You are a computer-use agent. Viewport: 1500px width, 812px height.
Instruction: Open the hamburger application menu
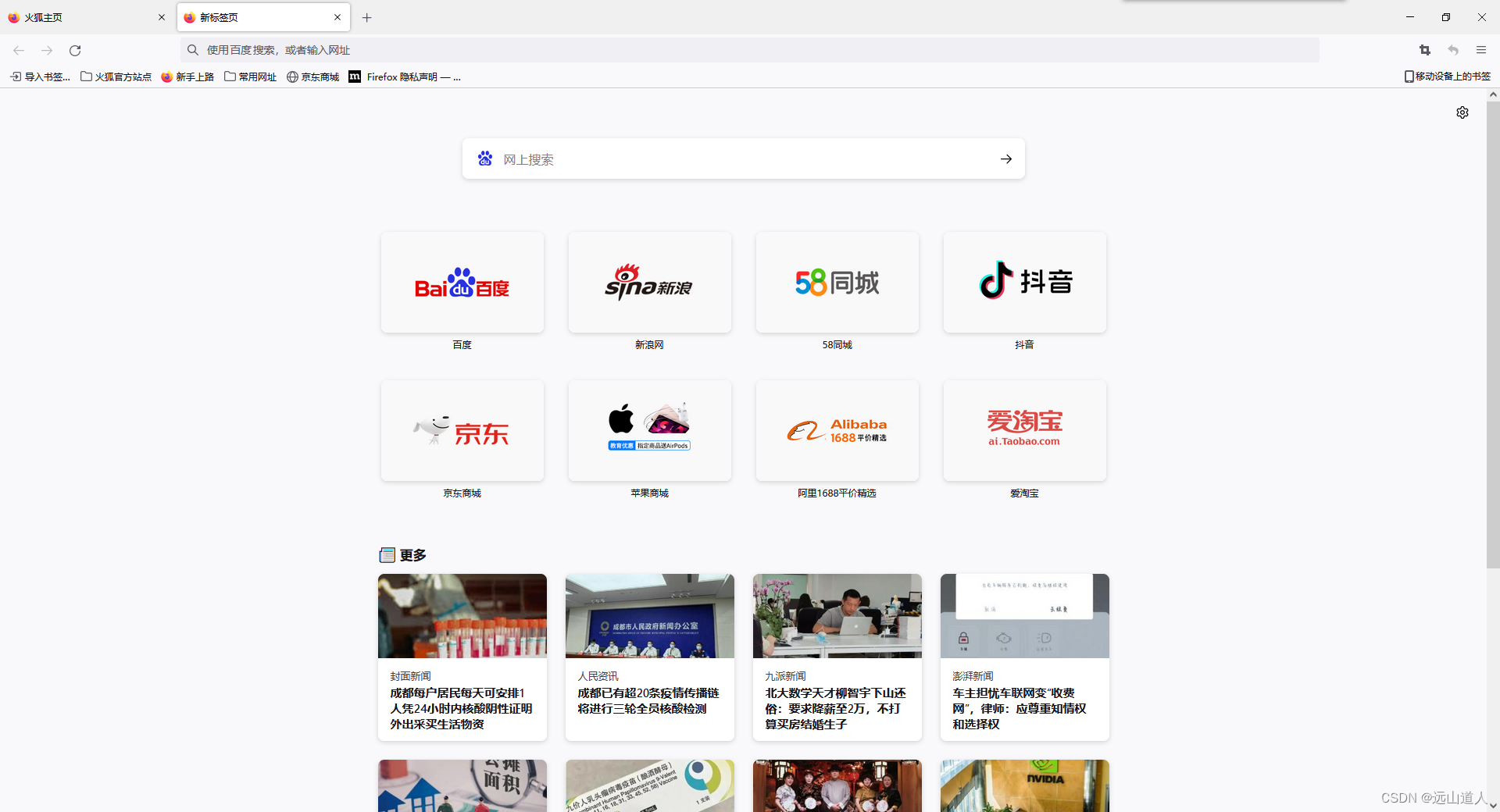pos(1481,50)
